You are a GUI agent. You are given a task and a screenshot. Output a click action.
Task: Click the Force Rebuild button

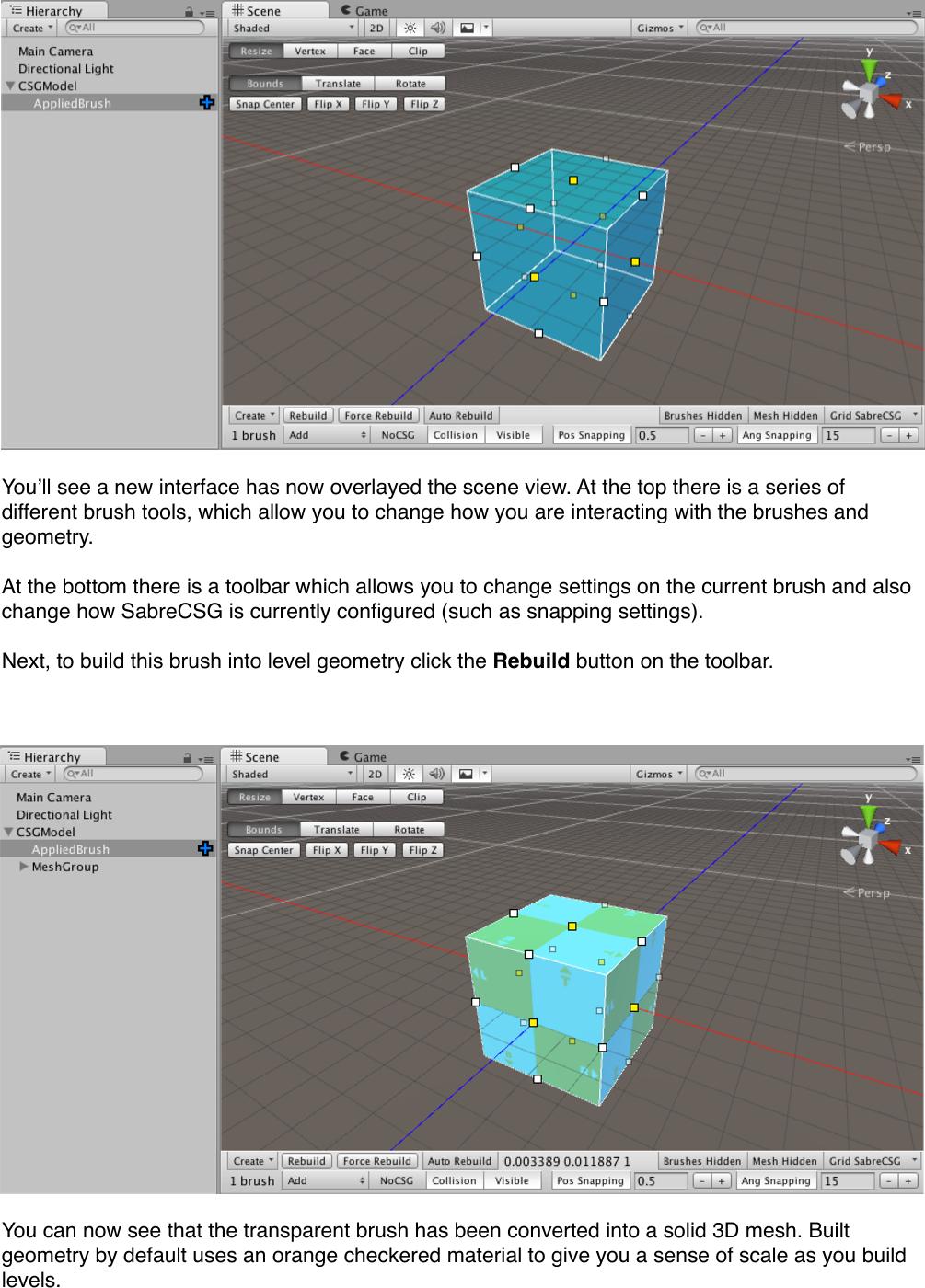click(x=377, y=414)
